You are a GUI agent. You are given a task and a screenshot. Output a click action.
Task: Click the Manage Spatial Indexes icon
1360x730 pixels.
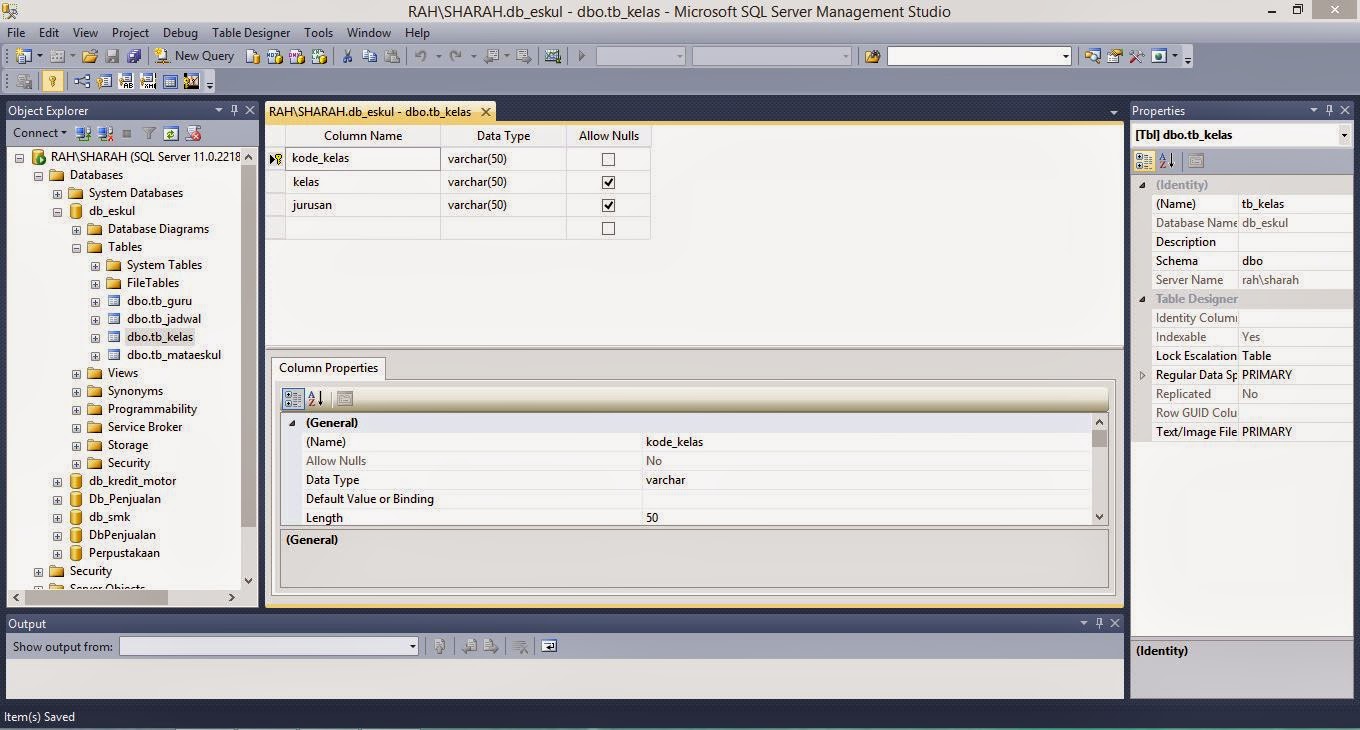coord(192,81)
